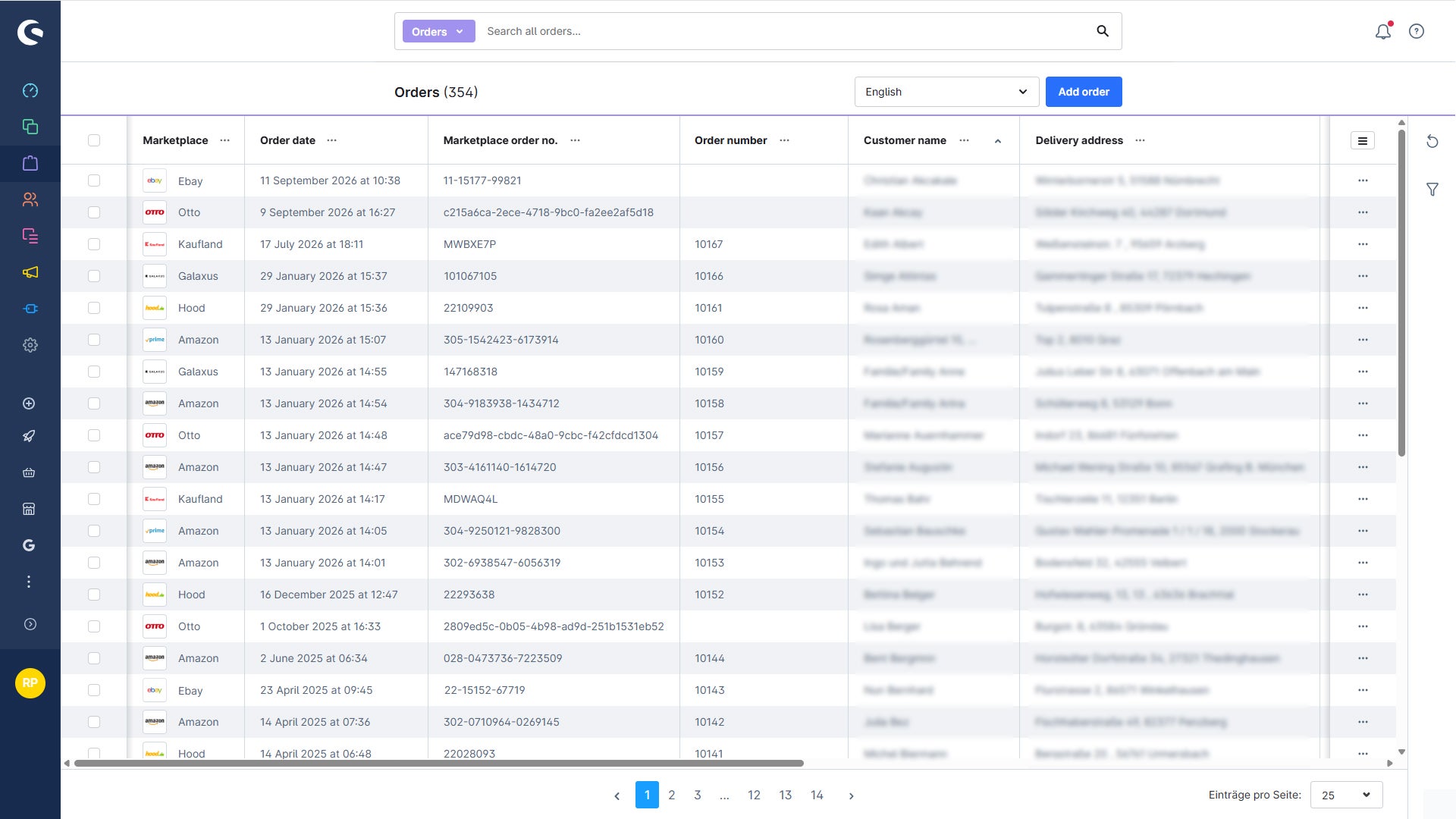The height and width of the screenshot is (819, 1456).
Task: Open the filter funnel icon
Action: click(x=1432, y=190)
